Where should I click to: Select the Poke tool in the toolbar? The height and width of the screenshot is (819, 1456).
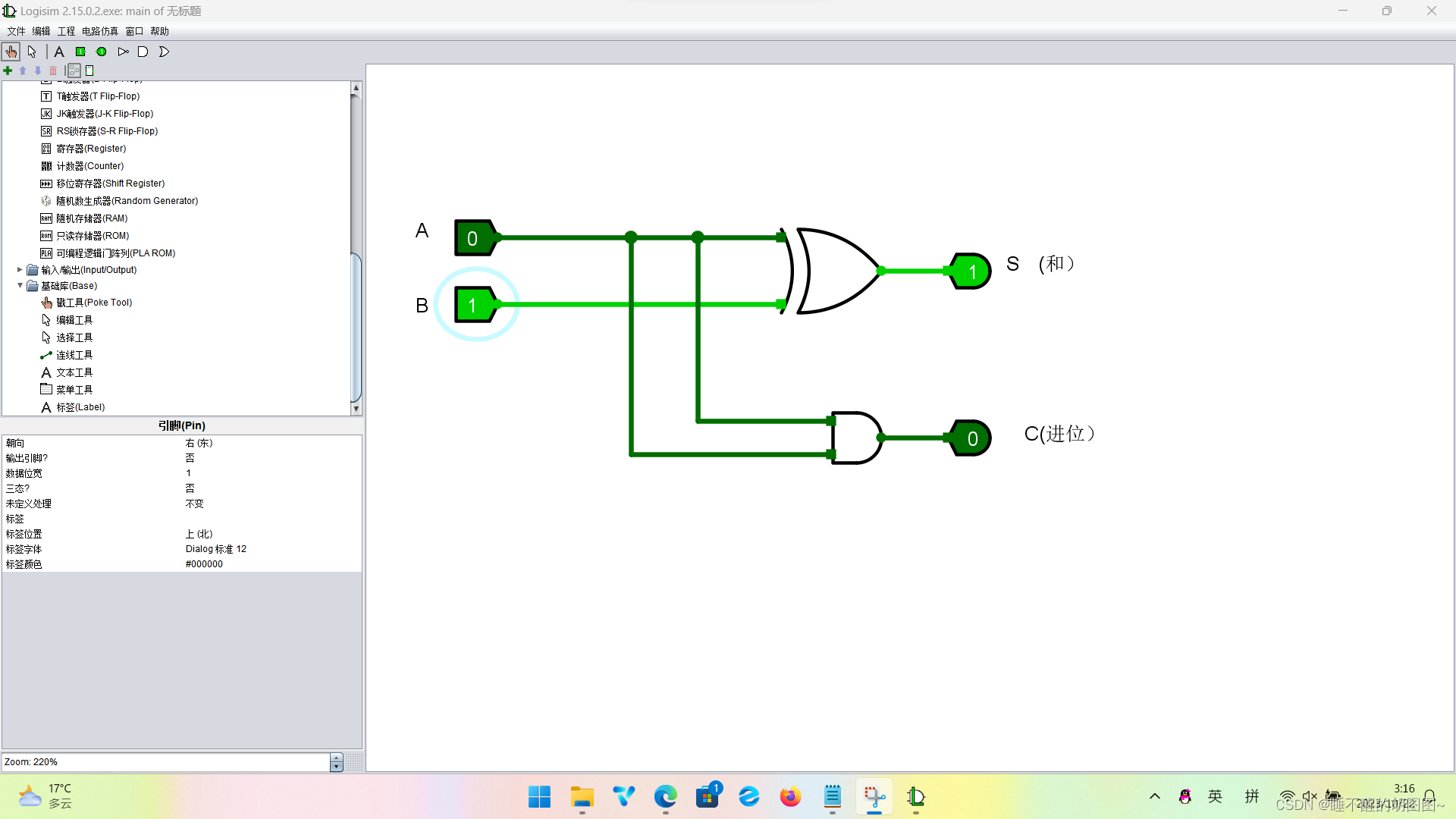pyautogui.click(x=11, y=52)
